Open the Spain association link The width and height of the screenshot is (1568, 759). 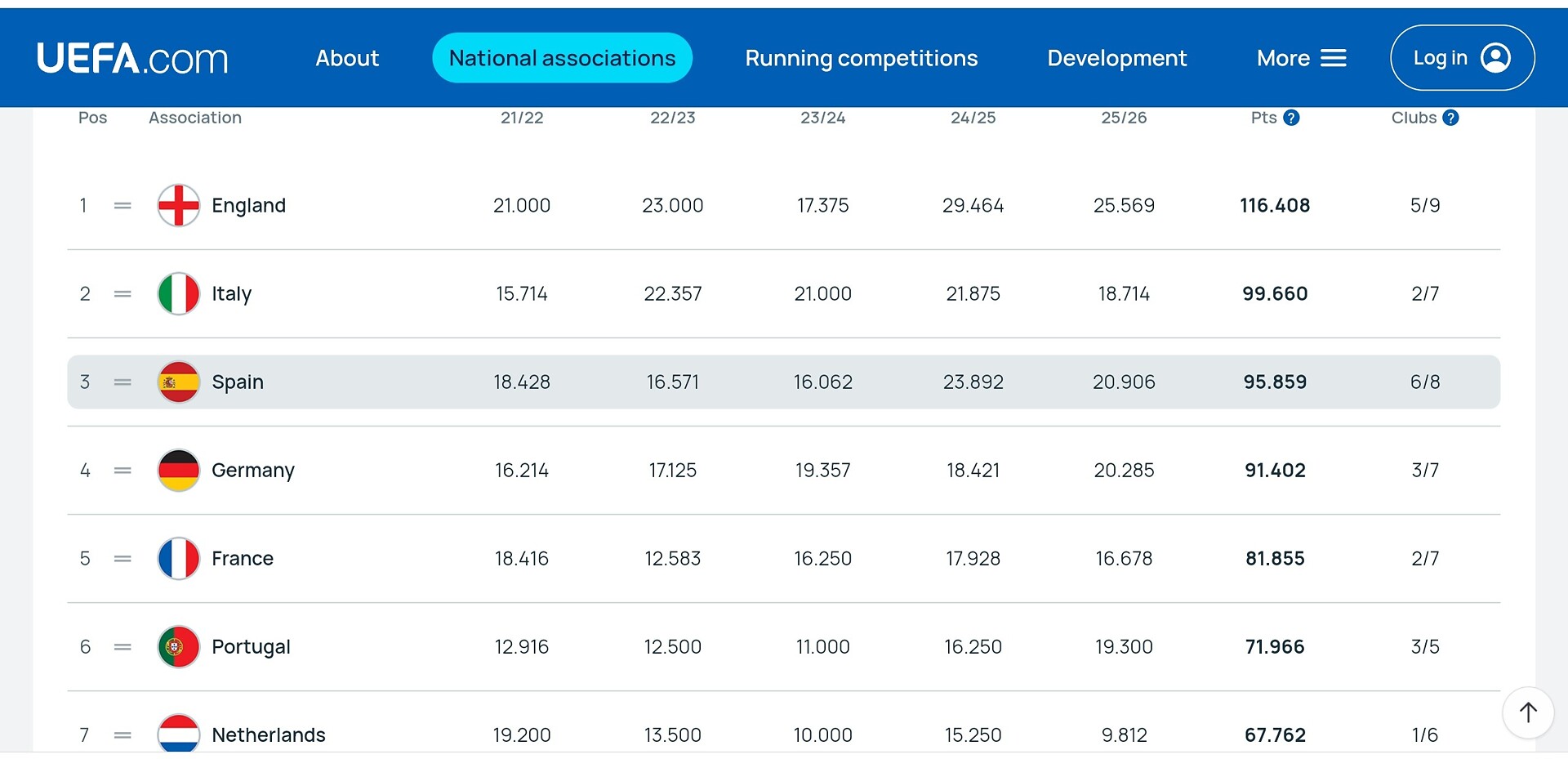(237, 382)
